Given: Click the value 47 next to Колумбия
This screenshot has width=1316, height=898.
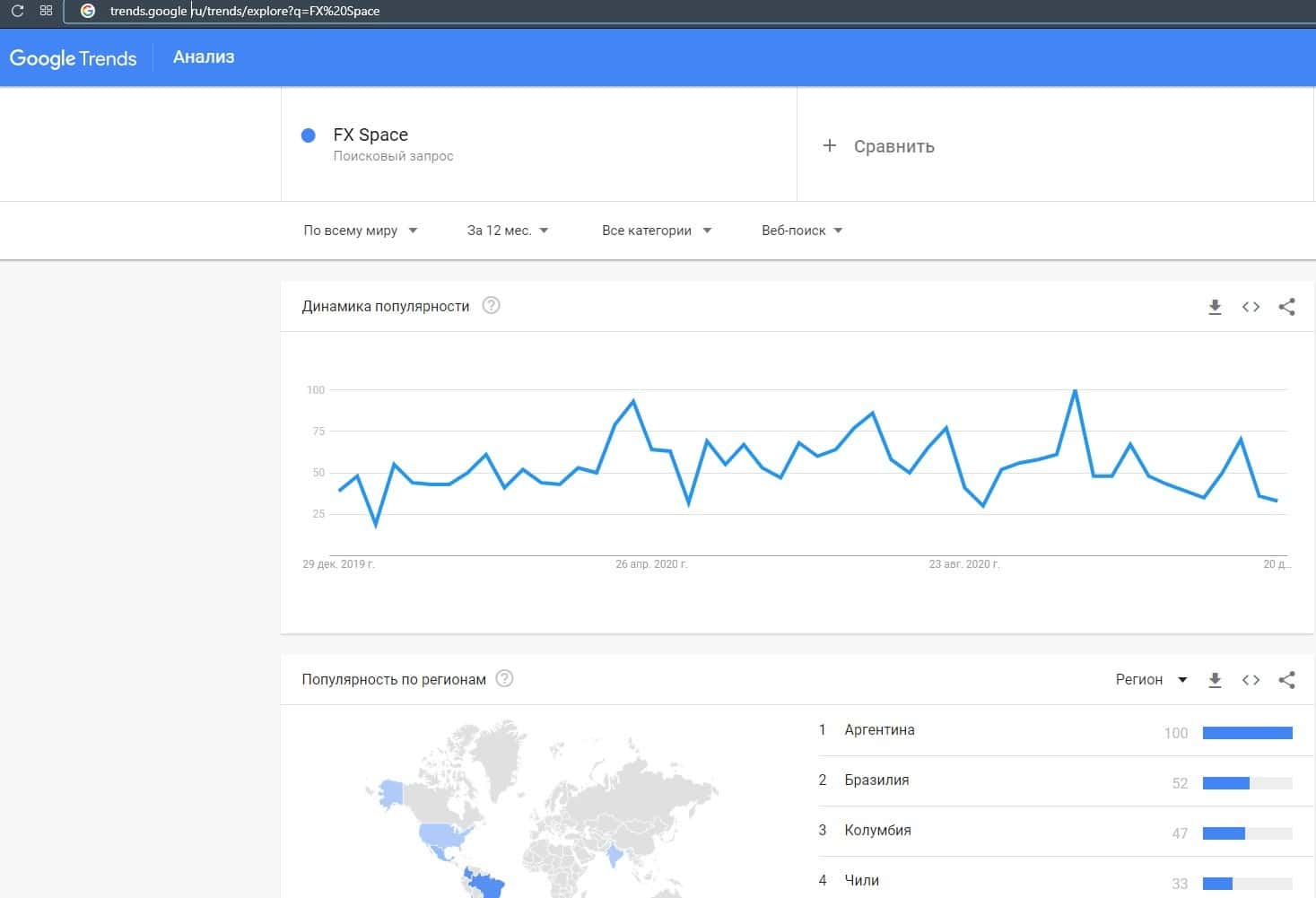Looking at the screenshot, I should coord(1180,833).
